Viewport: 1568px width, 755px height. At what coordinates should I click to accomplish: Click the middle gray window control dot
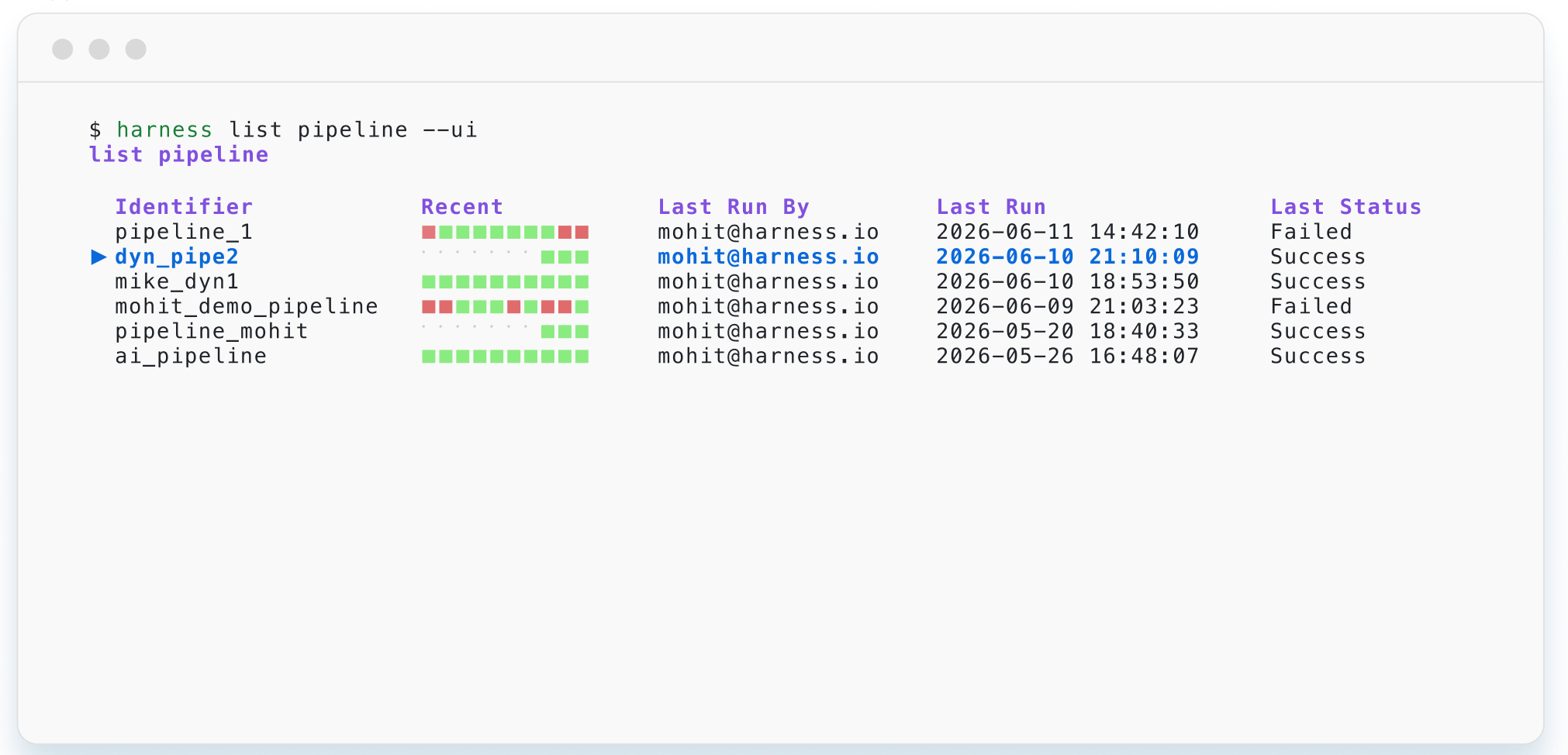(x=99, y=49)
